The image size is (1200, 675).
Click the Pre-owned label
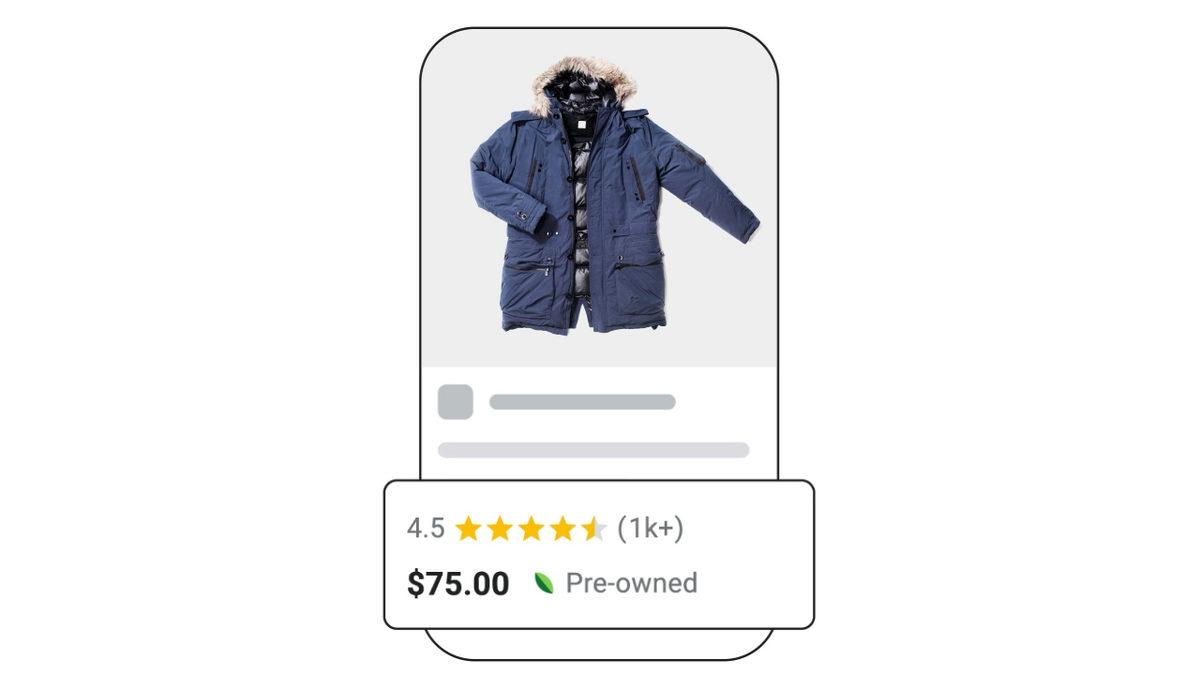632,583
